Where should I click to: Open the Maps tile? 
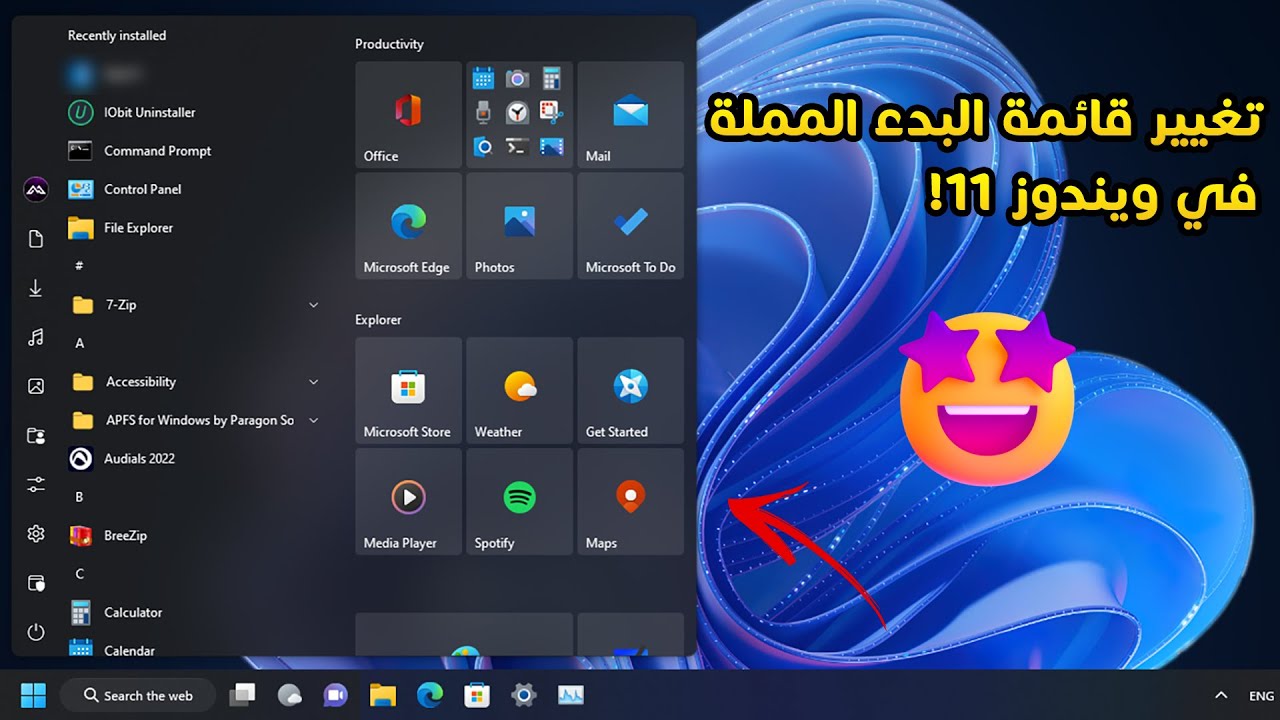[x=630, y=501]
